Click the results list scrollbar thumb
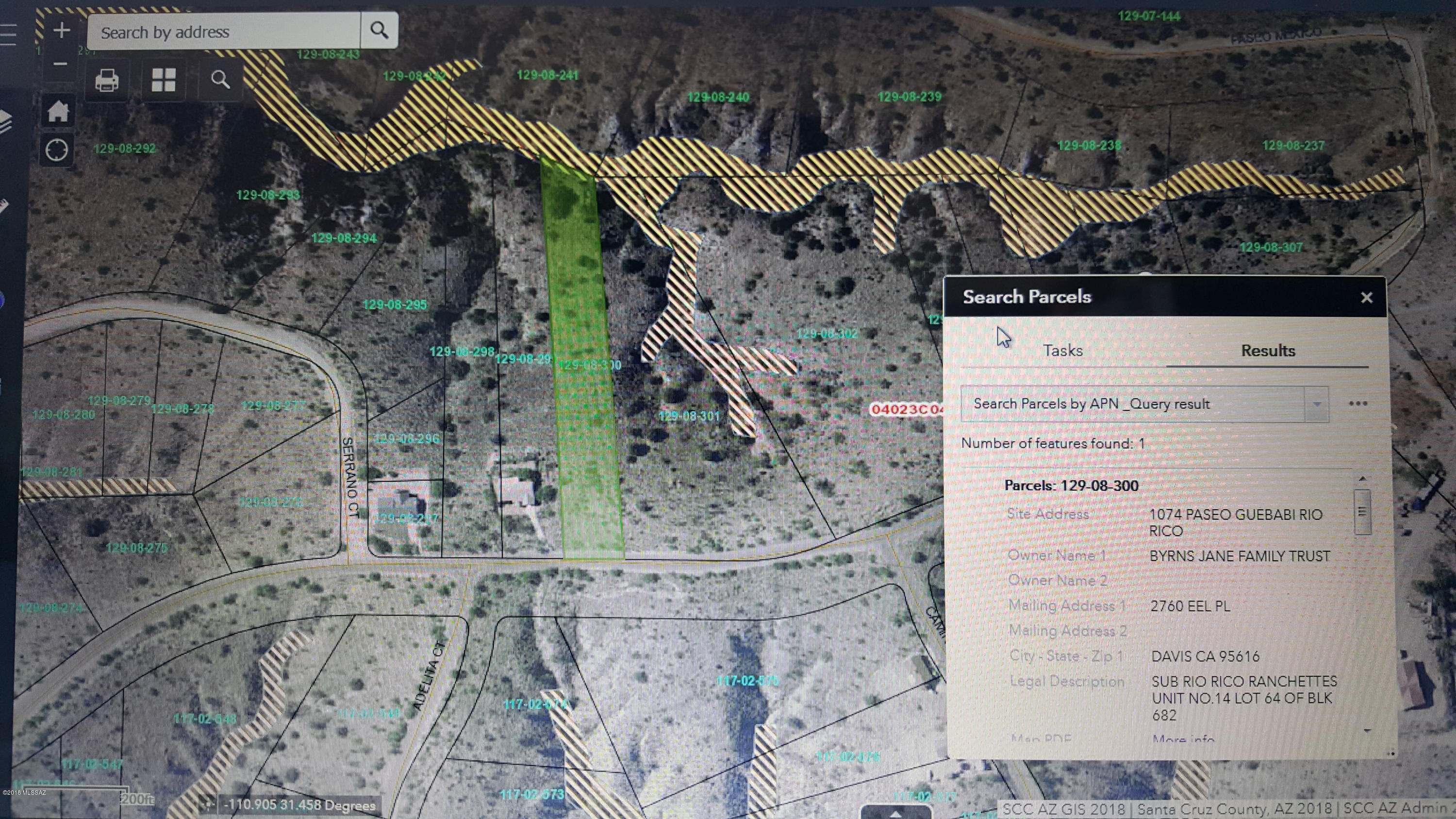The width and height of the screenshot is (1456, 819). 1362,512
